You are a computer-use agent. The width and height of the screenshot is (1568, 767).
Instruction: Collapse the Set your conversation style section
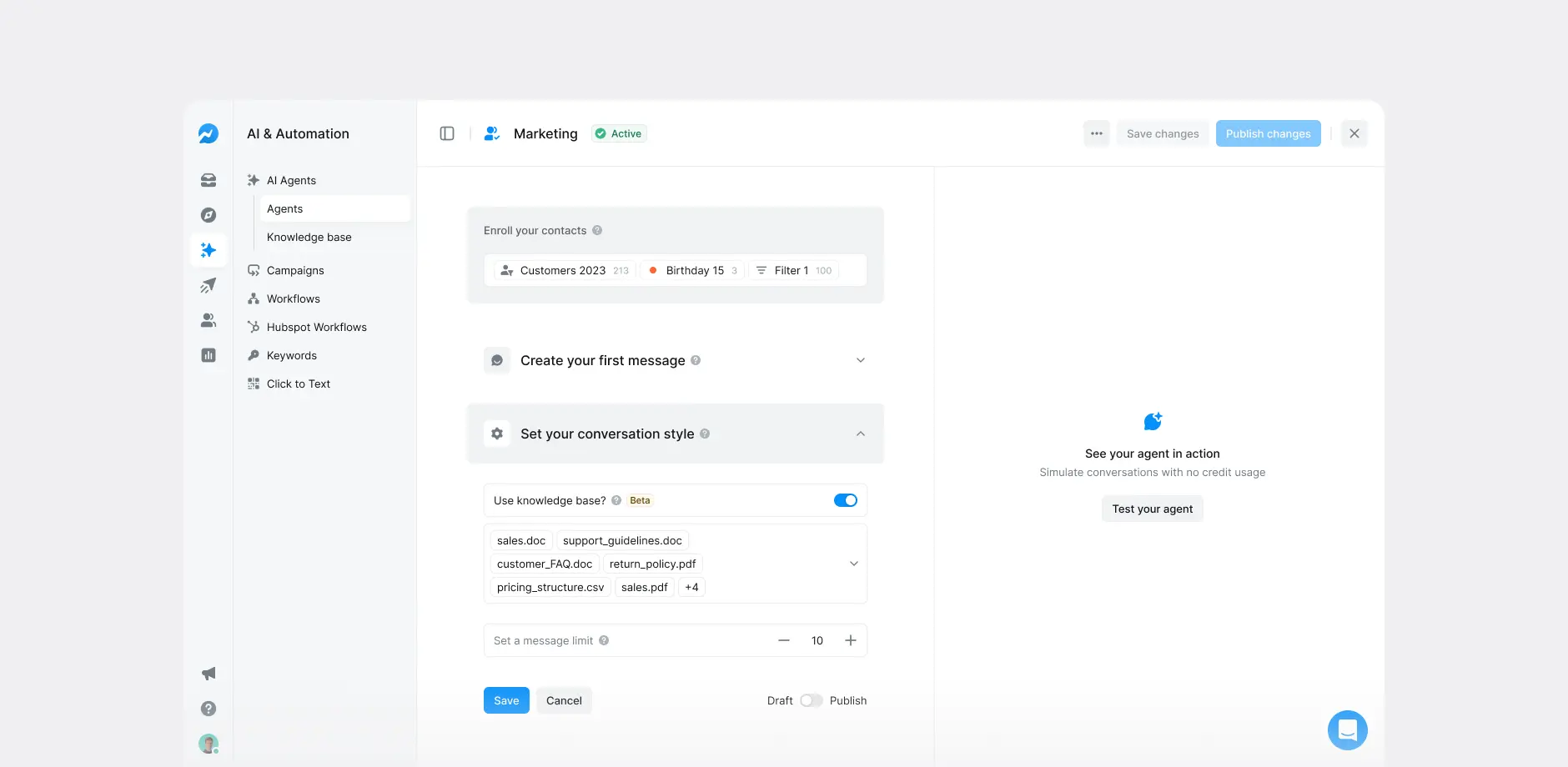861,434
